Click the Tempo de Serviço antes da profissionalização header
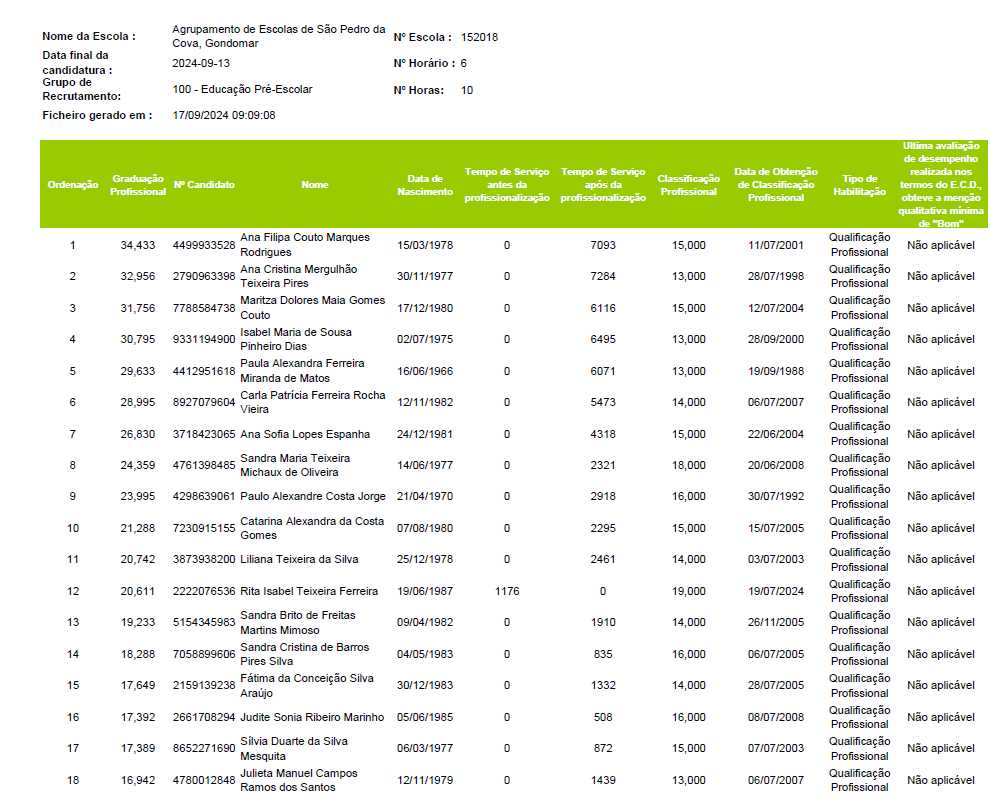This screenshot has height=808, width=1007. point(507,185)
